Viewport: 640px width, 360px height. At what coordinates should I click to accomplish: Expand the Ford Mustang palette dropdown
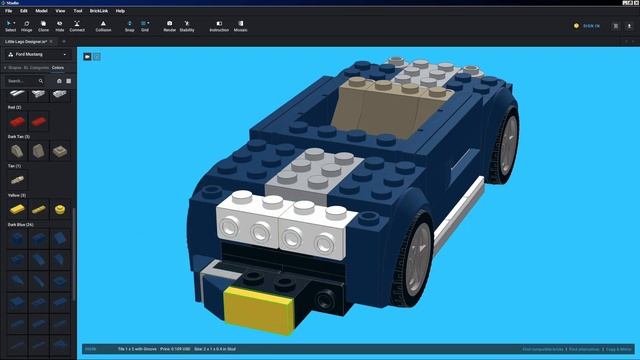coord(38,54)
